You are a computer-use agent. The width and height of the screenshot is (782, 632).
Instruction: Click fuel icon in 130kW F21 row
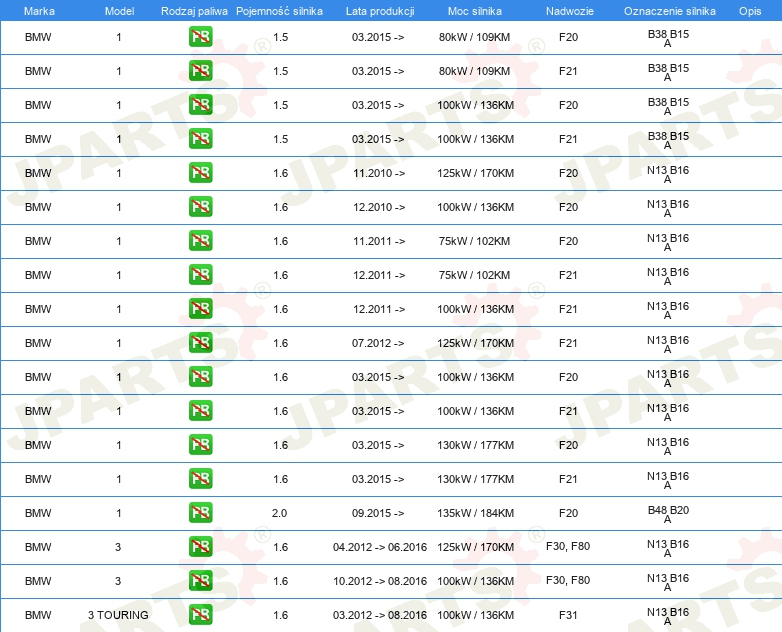coord(200,478)
